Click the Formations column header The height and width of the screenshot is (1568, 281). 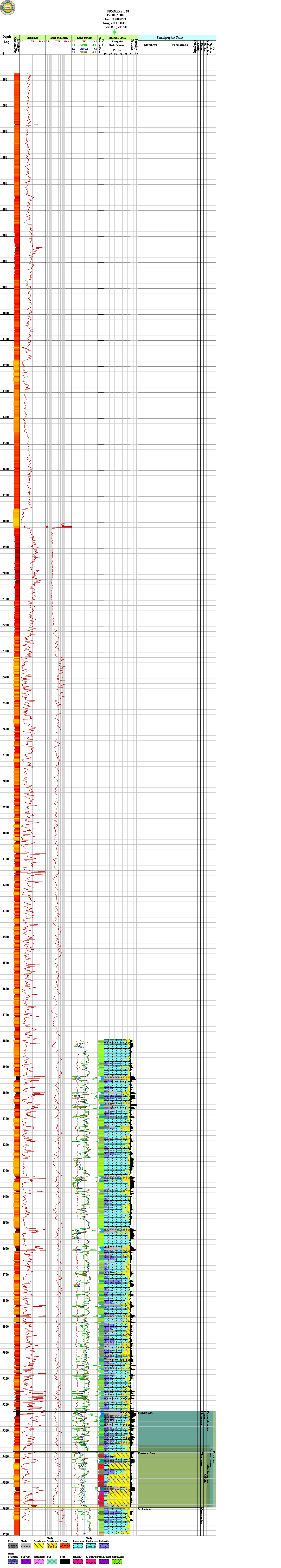180,45
